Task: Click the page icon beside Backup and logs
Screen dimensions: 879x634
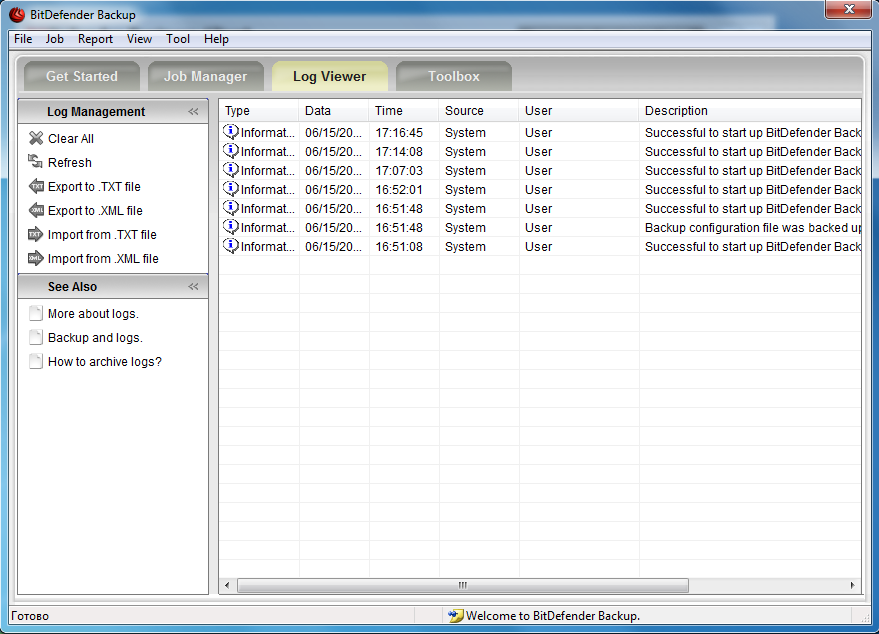Action: [x=36, y=337]
